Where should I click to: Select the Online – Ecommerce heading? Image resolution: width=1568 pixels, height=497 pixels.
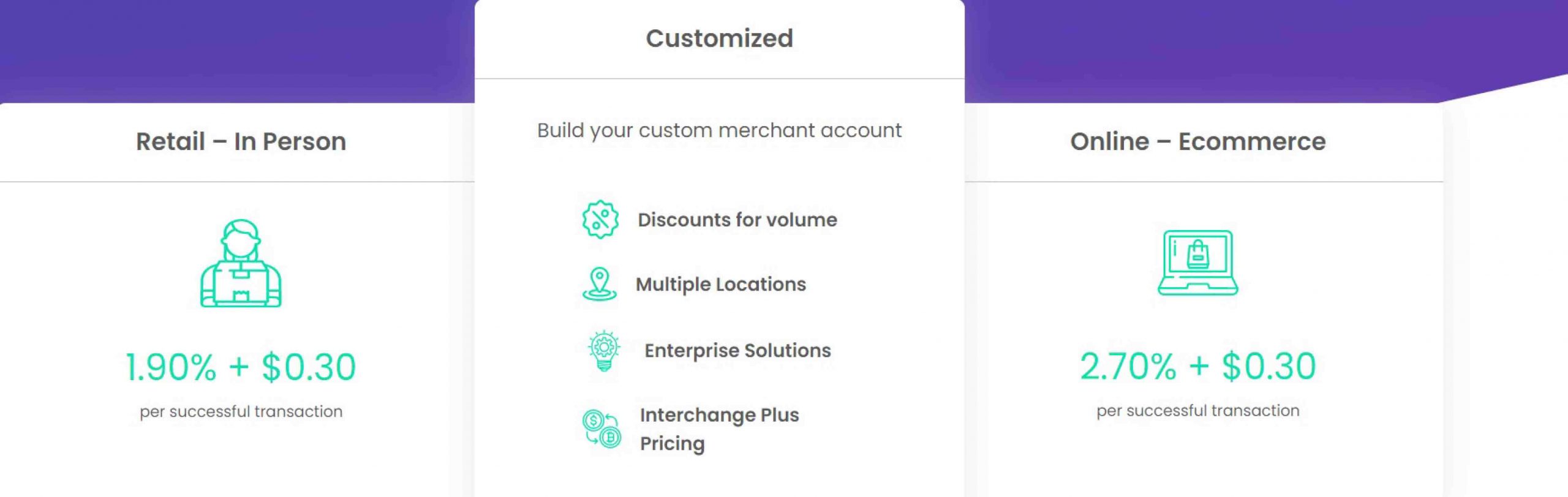pyautogui.click(x=1197, y=141)
